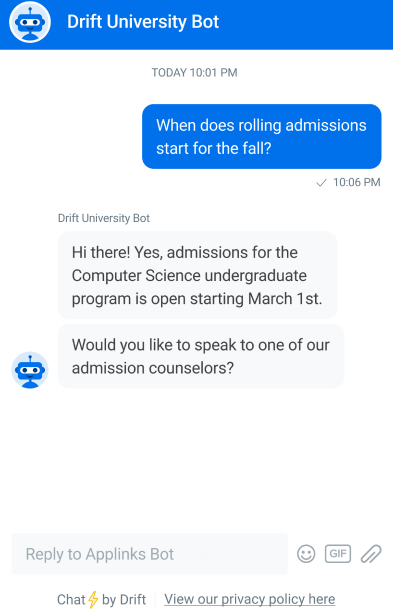The width and height of the screenshot is (393, 616).
Task: Click the 10:06 PM message time
Action: pyautogui.click(x=356, y=182)
